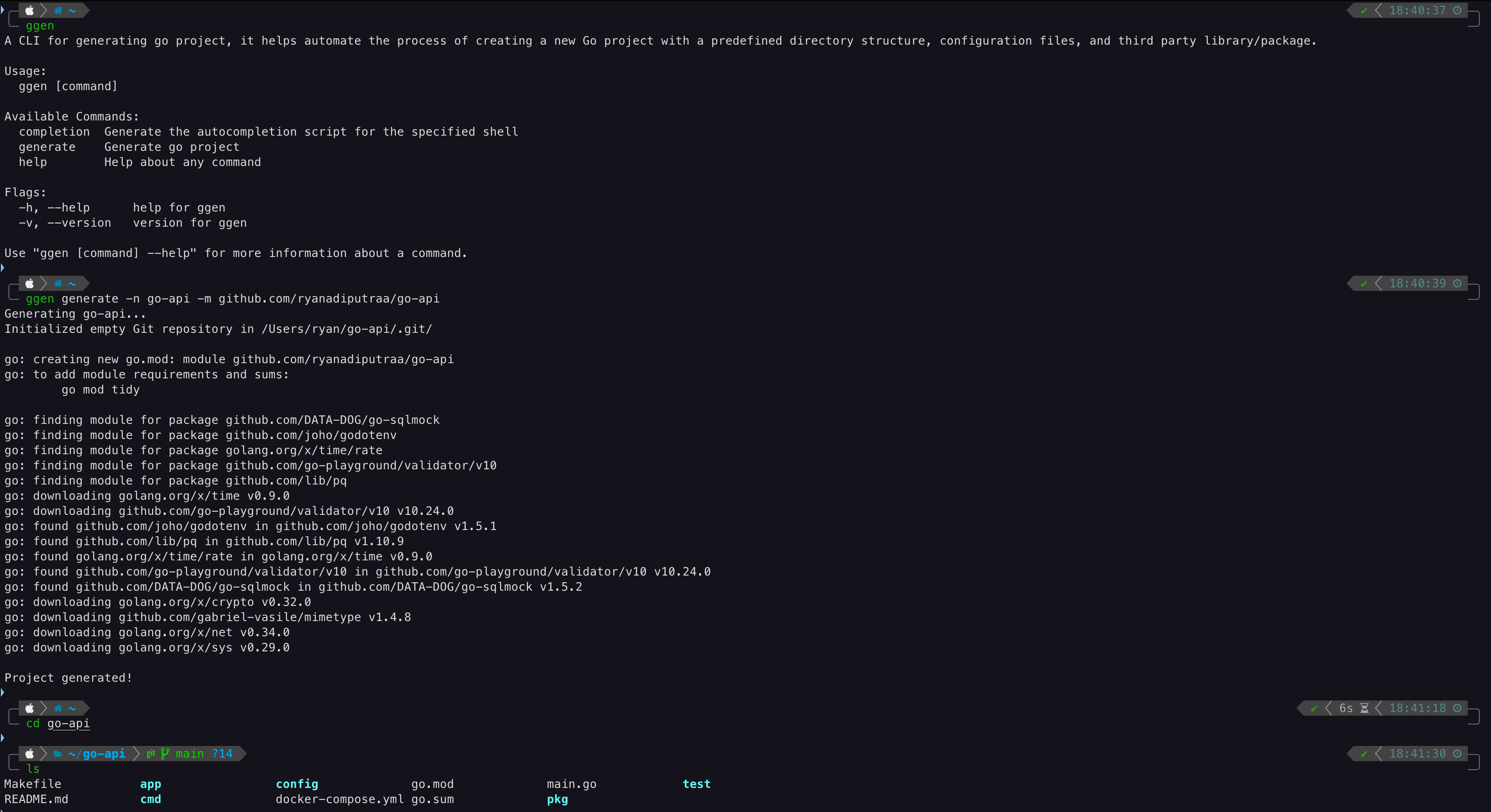This screenshot has width=1491, height=812.
Task: Click the bold config directory in ls output
Action: tap(296, 784)
